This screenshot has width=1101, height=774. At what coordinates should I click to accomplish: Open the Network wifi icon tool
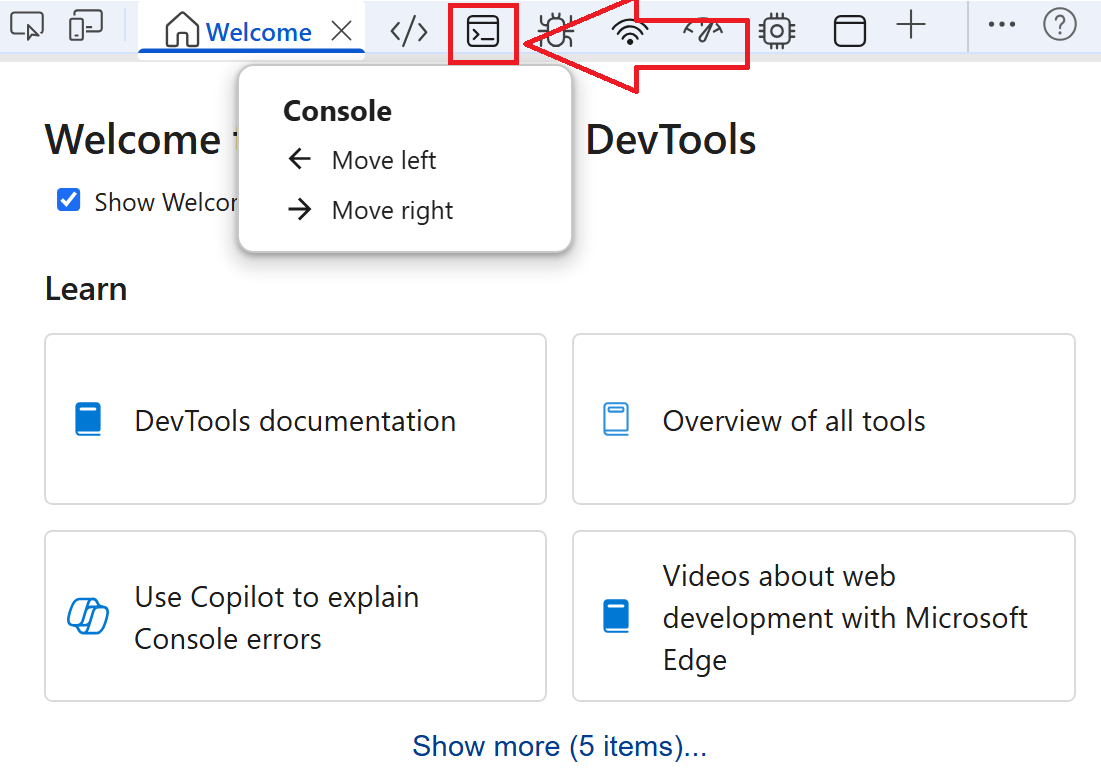tap(630, 32)
